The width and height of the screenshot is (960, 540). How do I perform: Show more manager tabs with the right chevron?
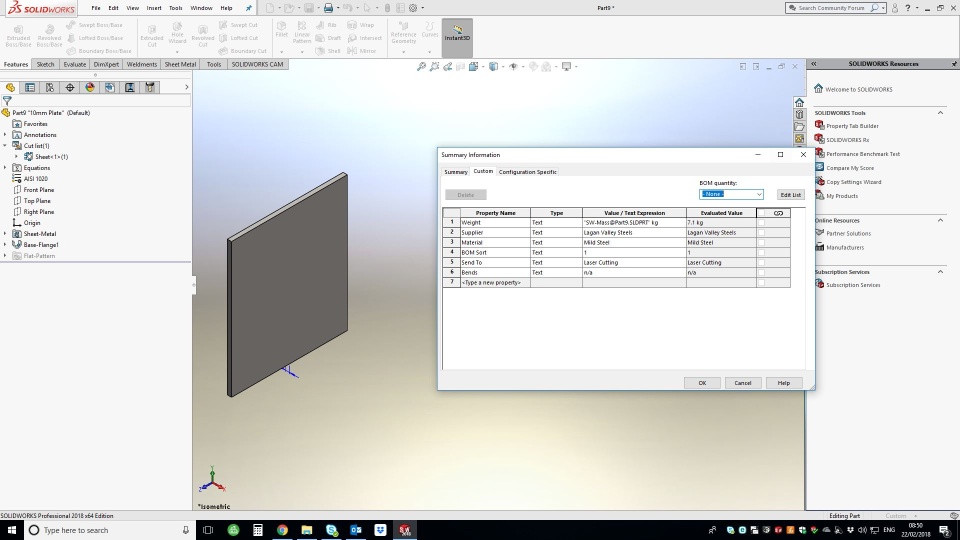click(x=187, y=88)
